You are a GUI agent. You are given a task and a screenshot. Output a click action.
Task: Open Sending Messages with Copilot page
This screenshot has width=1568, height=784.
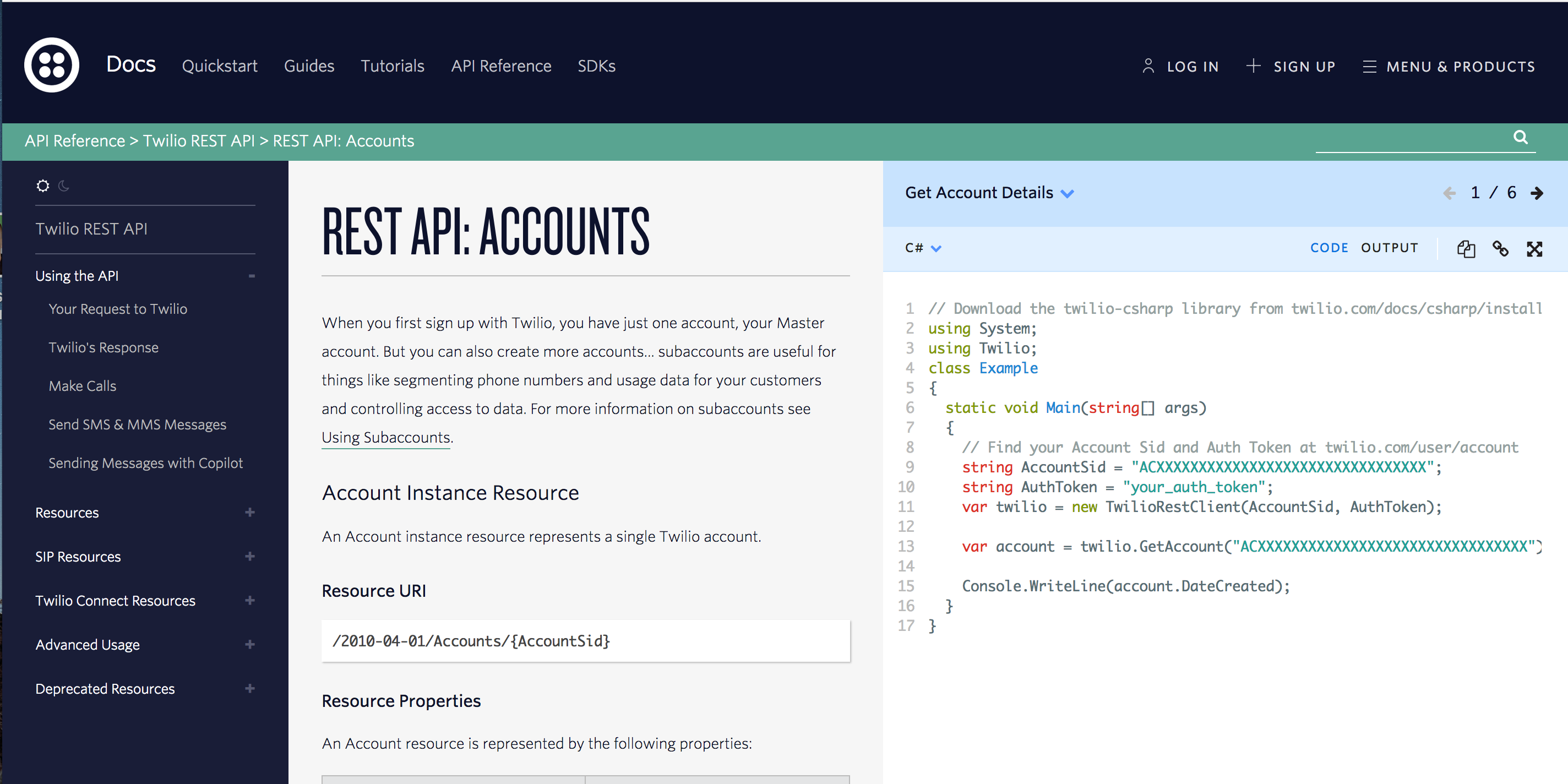[145, 462]
